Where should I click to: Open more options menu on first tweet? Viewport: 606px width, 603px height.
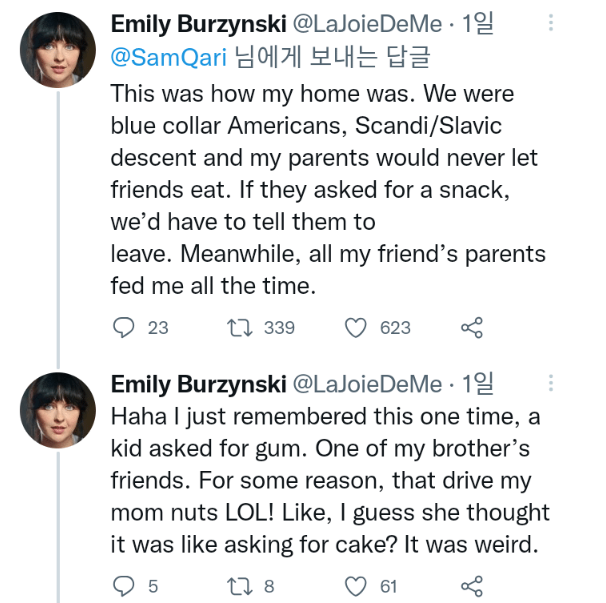(551, 24)
